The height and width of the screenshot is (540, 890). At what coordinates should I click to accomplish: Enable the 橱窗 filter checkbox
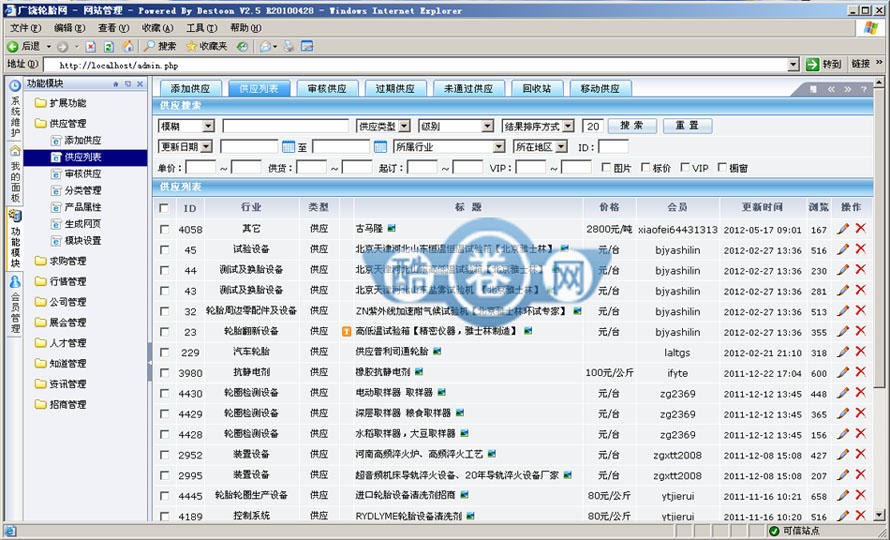click(722, 168)
